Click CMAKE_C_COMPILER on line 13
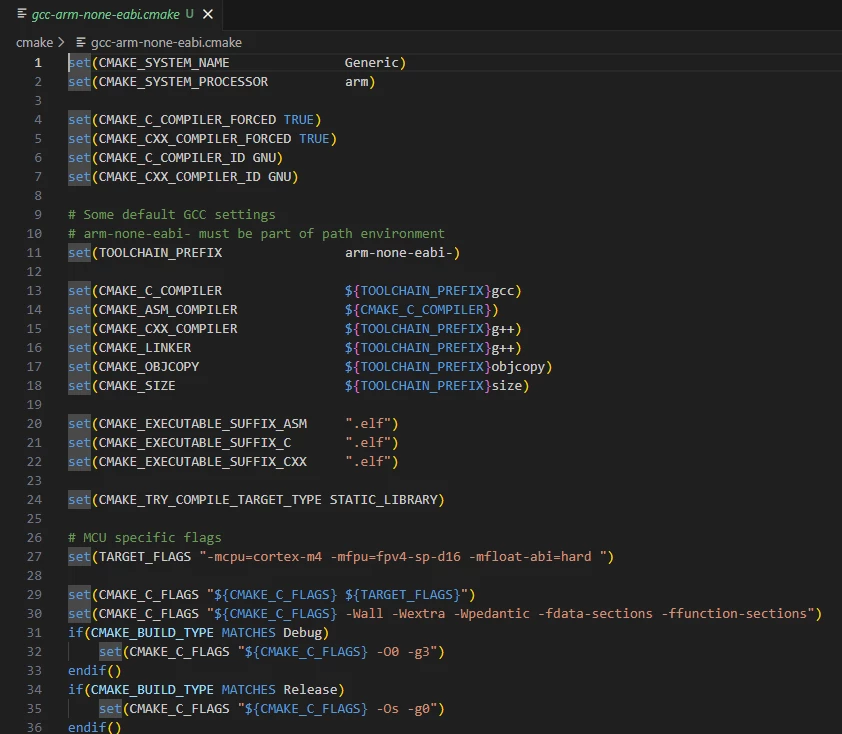The height and width of the screenshot is (734, 842). [x=160, y=291]
